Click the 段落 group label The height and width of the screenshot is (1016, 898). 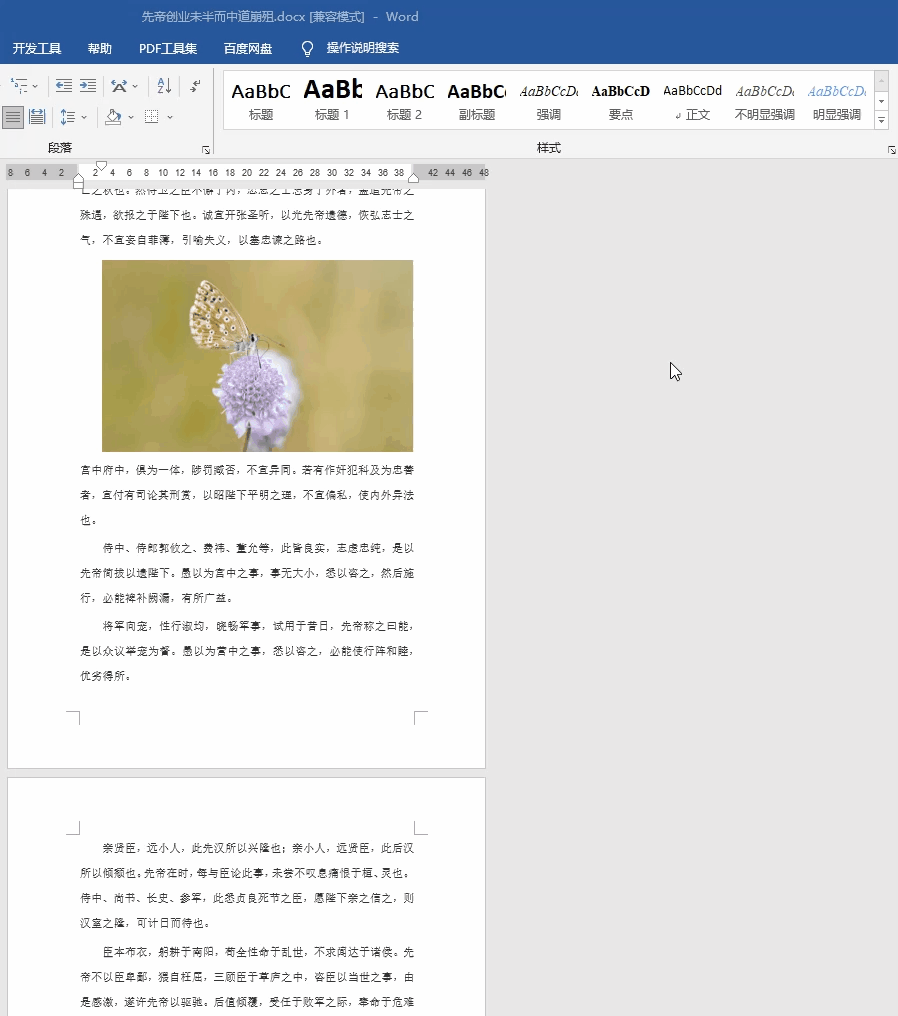(60, 148)
